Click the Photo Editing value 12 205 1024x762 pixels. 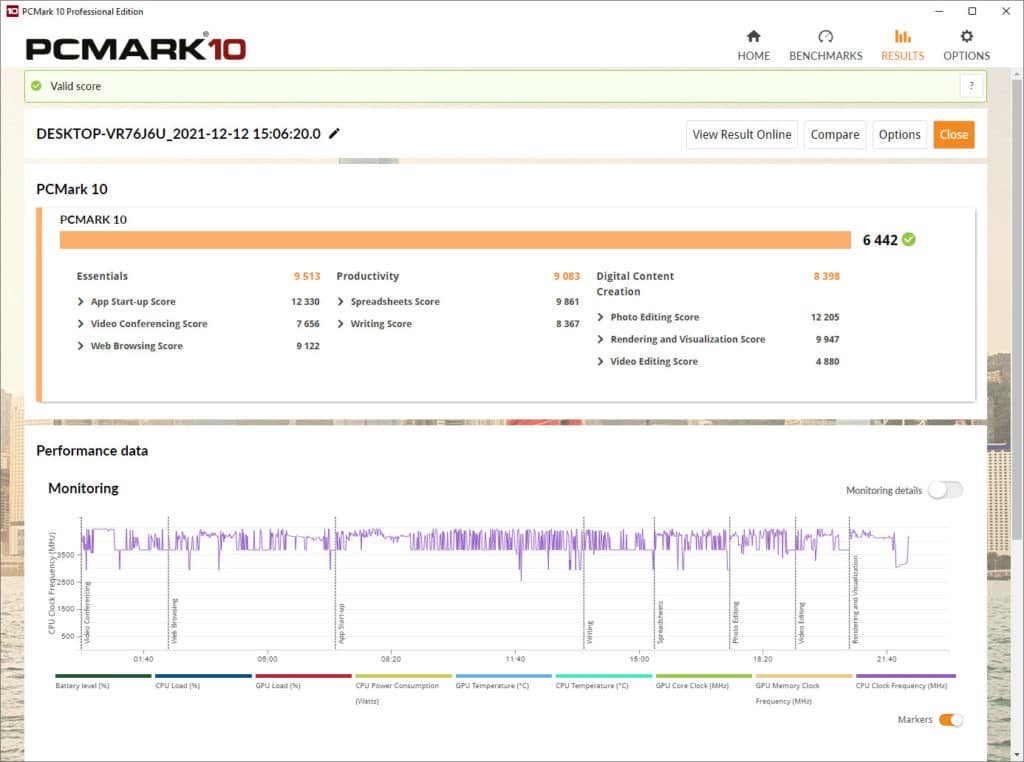825,317
